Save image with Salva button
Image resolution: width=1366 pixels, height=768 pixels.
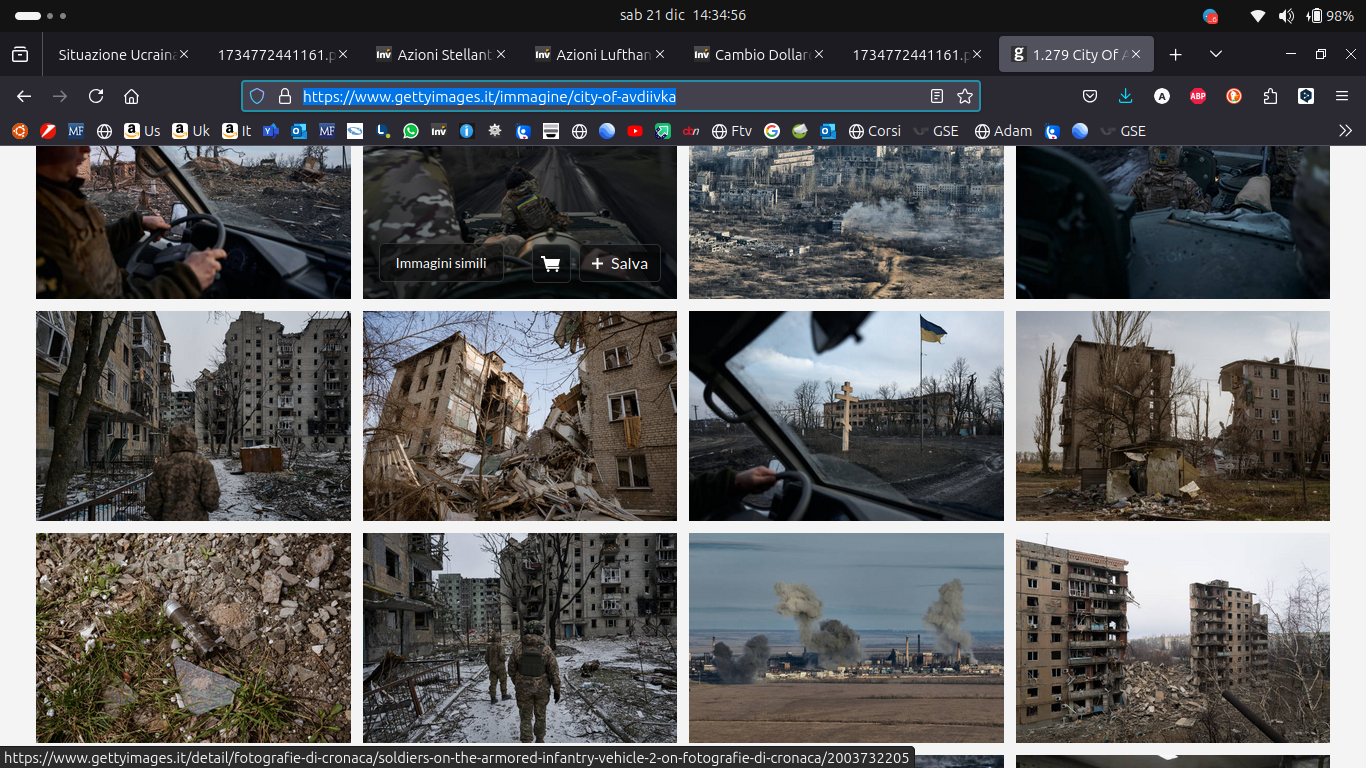click(620, 263)
